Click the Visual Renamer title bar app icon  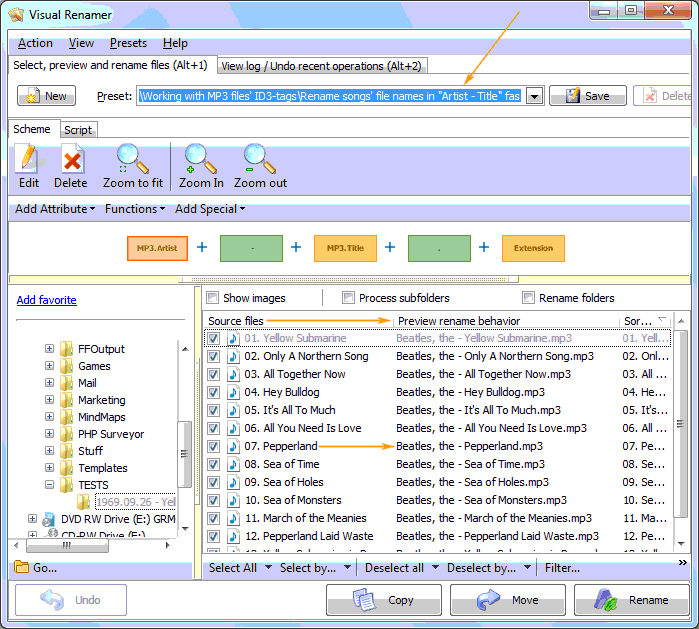click(x=16, y=14)
